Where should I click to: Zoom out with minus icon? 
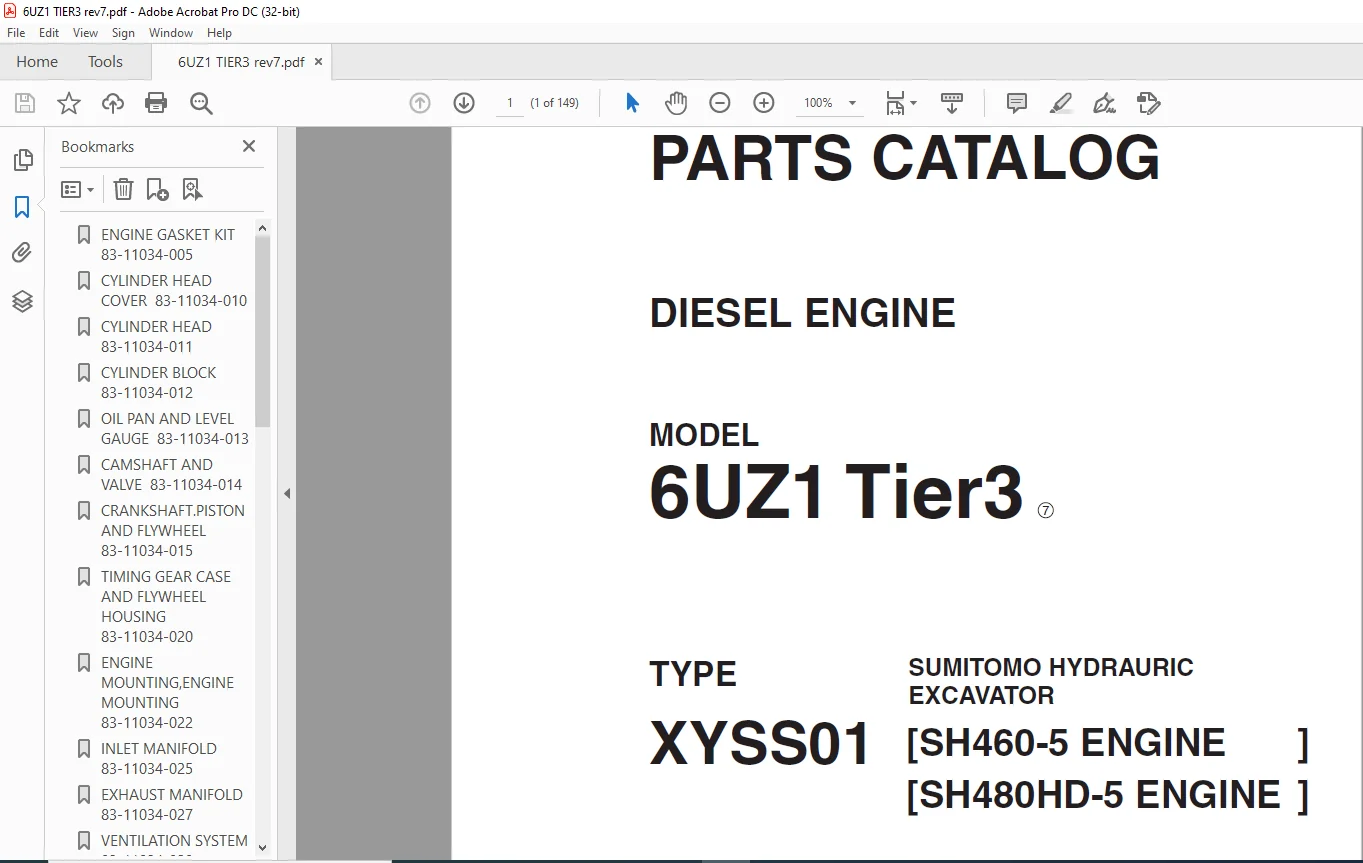click(720, 103)
